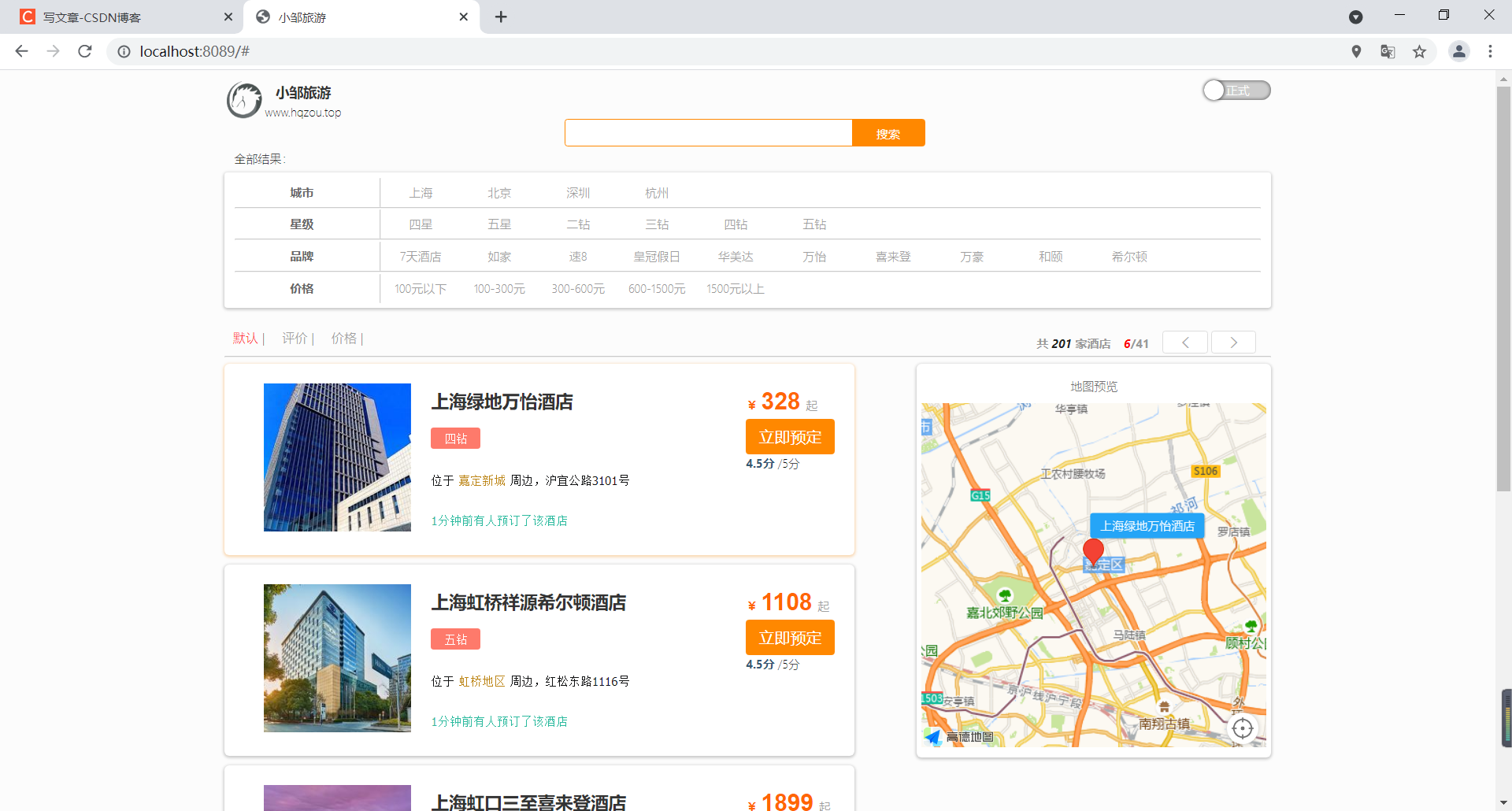The image size is (1512, 811).
Task: Filter brand by 希尔顿
Action: tap(1129, 257)
